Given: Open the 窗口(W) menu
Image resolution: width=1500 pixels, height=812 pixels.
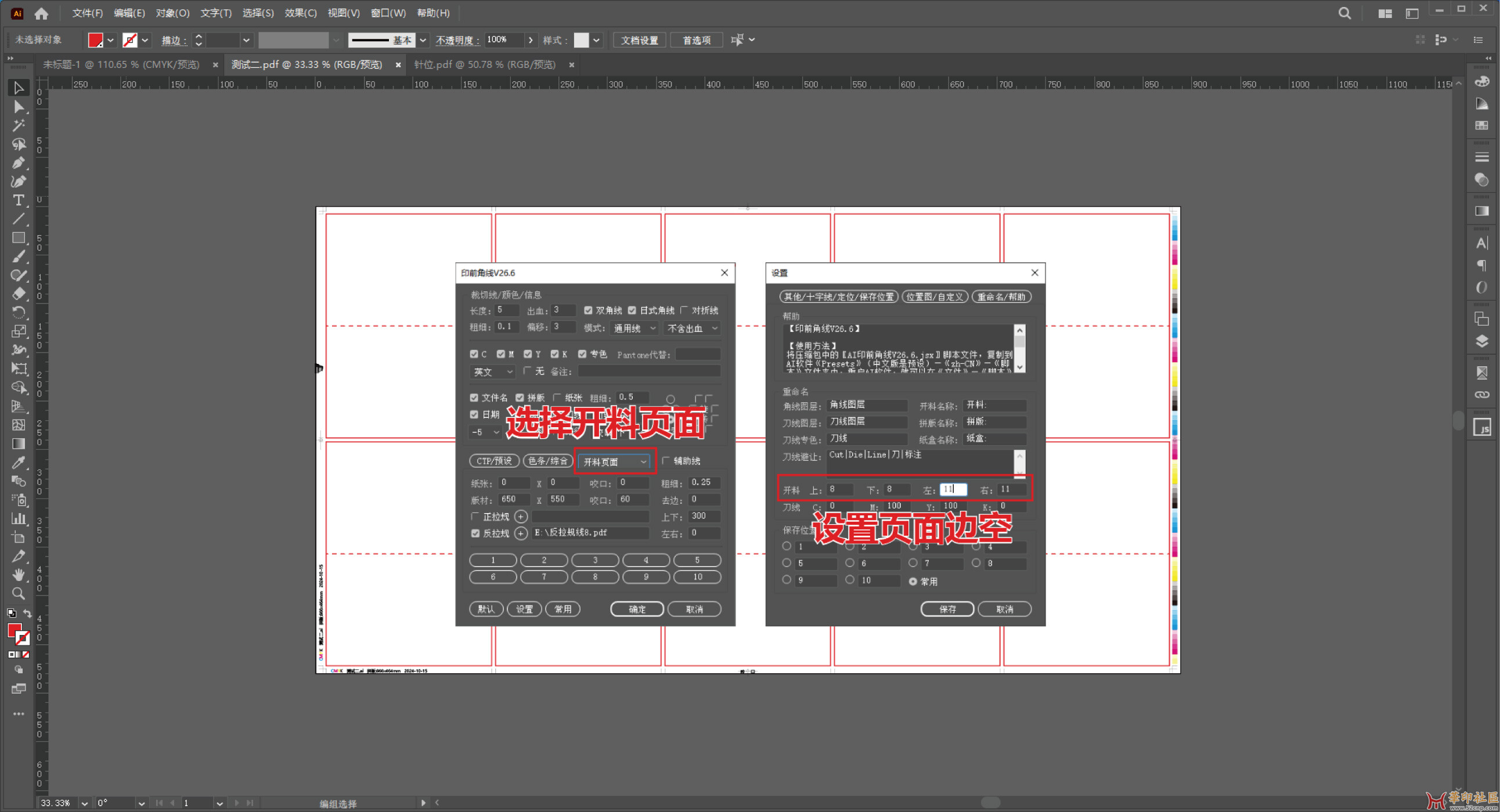Looking at the screenshot, I should point(388,13).
